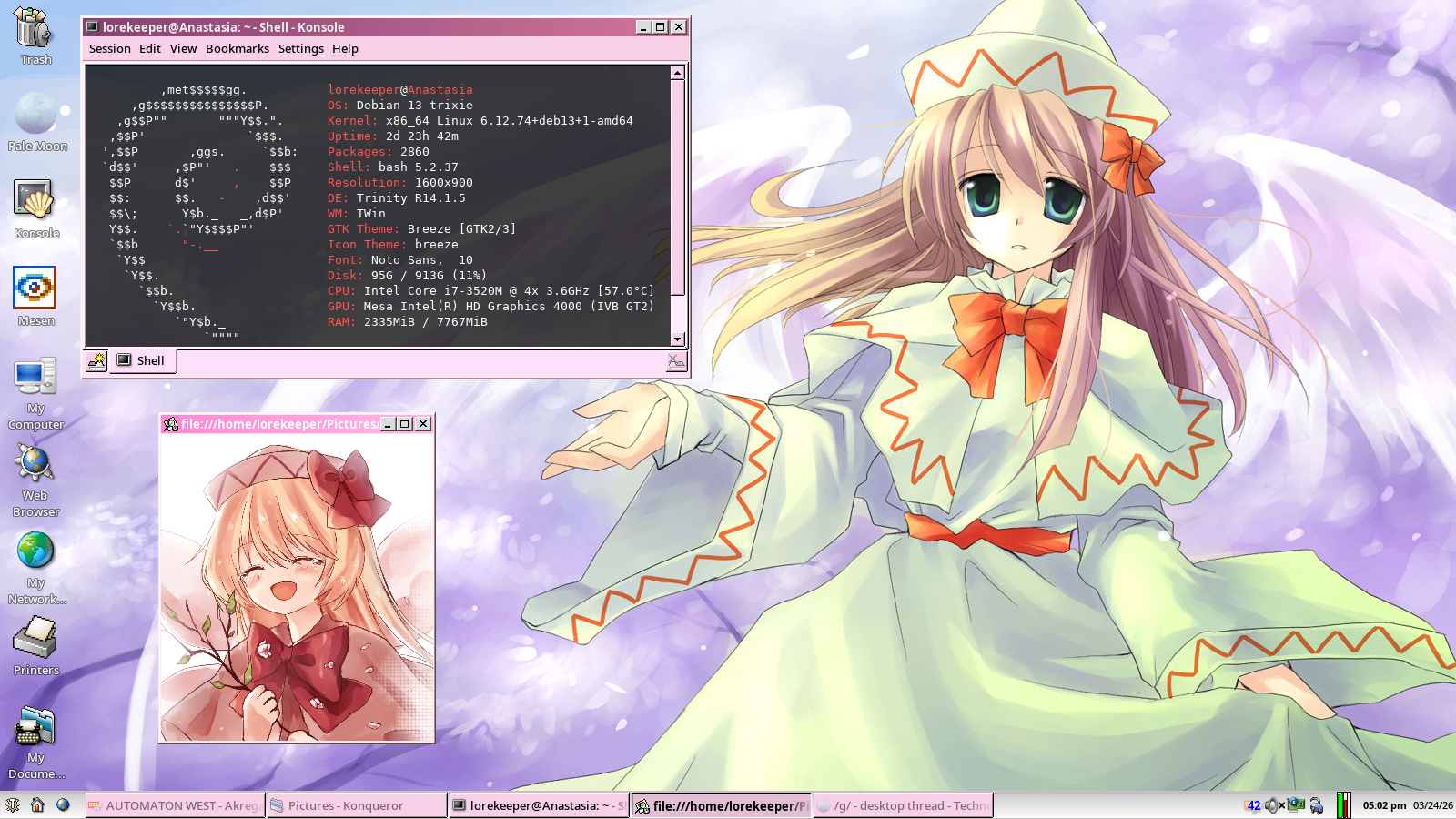
Task: Click the '1600x900' resolution text in terminal
Action: tap(444, 183)
